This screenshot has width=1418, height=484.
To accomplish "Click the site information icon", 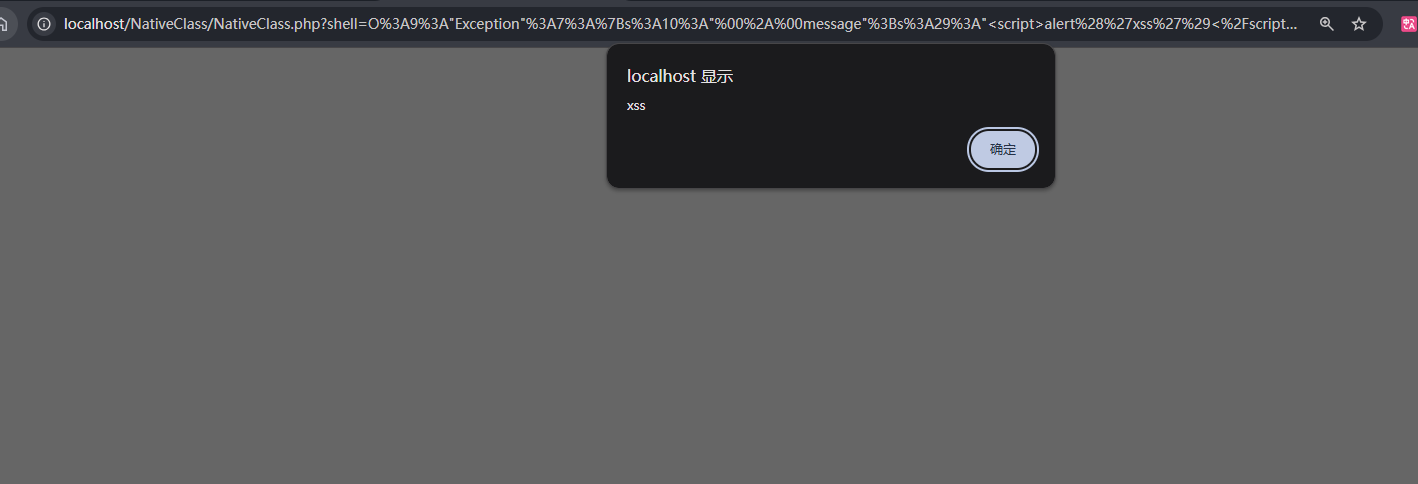I will (44, 24).
